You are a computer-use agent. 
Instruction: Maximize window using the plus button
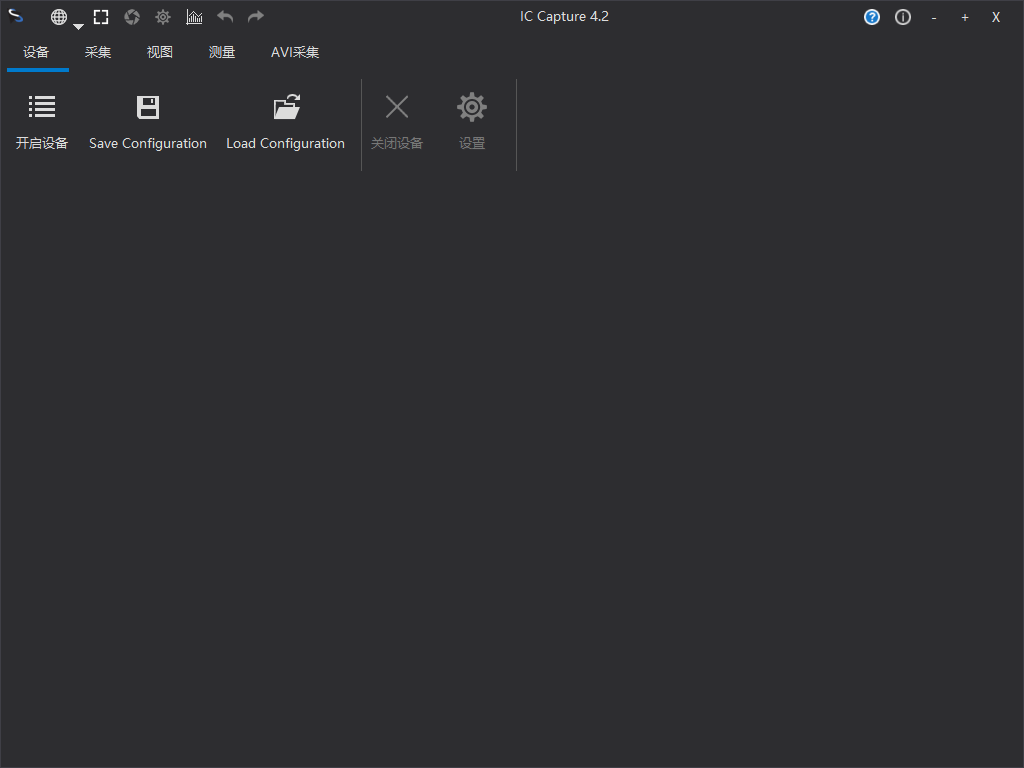coord(965,18)
